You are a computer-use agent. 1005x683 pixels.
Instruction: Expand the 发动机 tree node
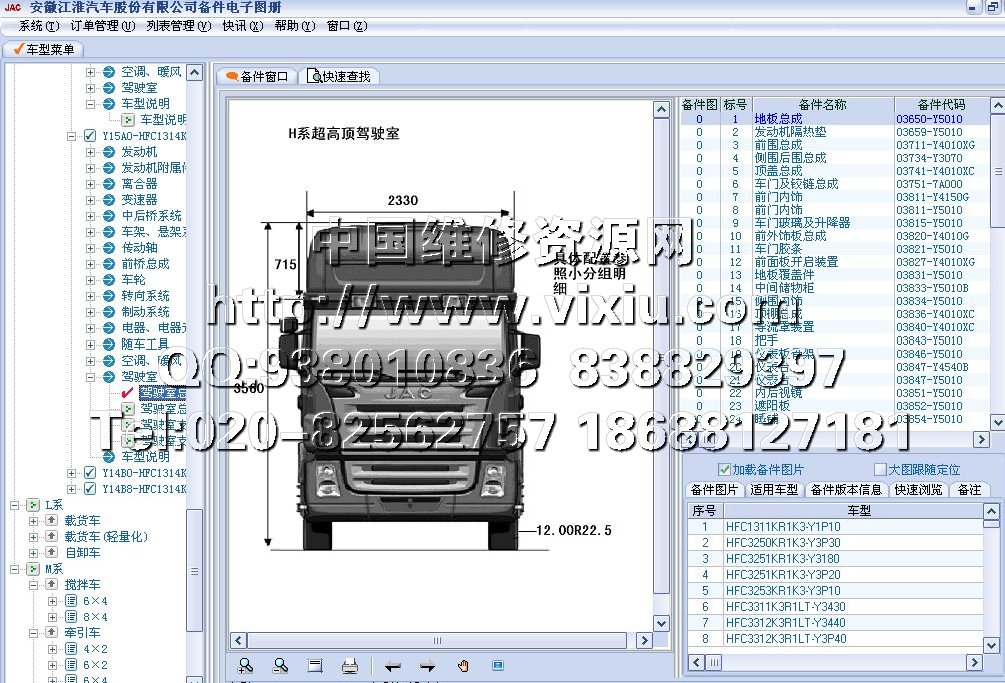pyautogui.click(x=90, y=152)
